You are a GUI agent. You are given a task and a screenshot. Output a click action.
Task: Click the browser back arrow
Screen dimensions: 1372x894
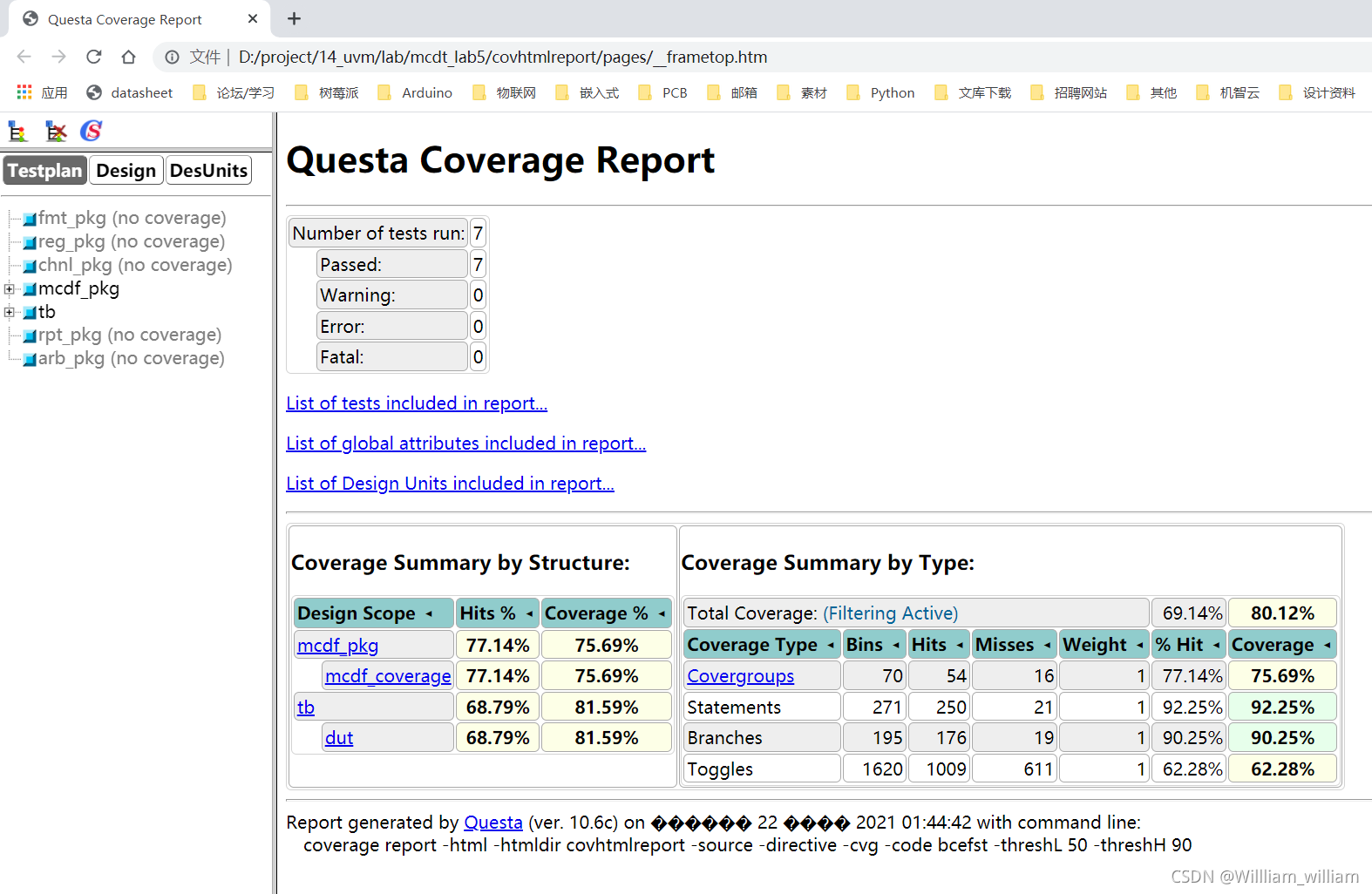coord(24,57)
